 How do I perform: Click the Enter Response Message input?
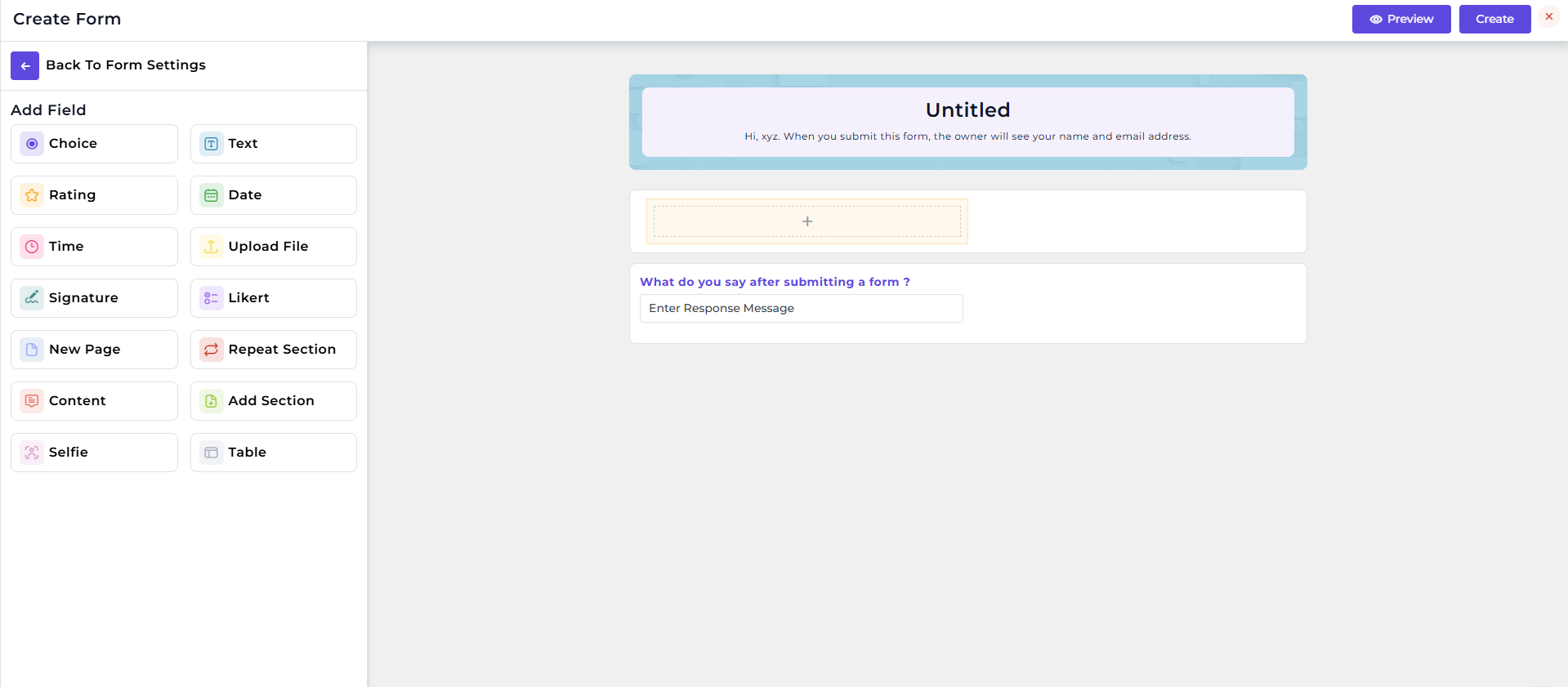coord(802,309)
